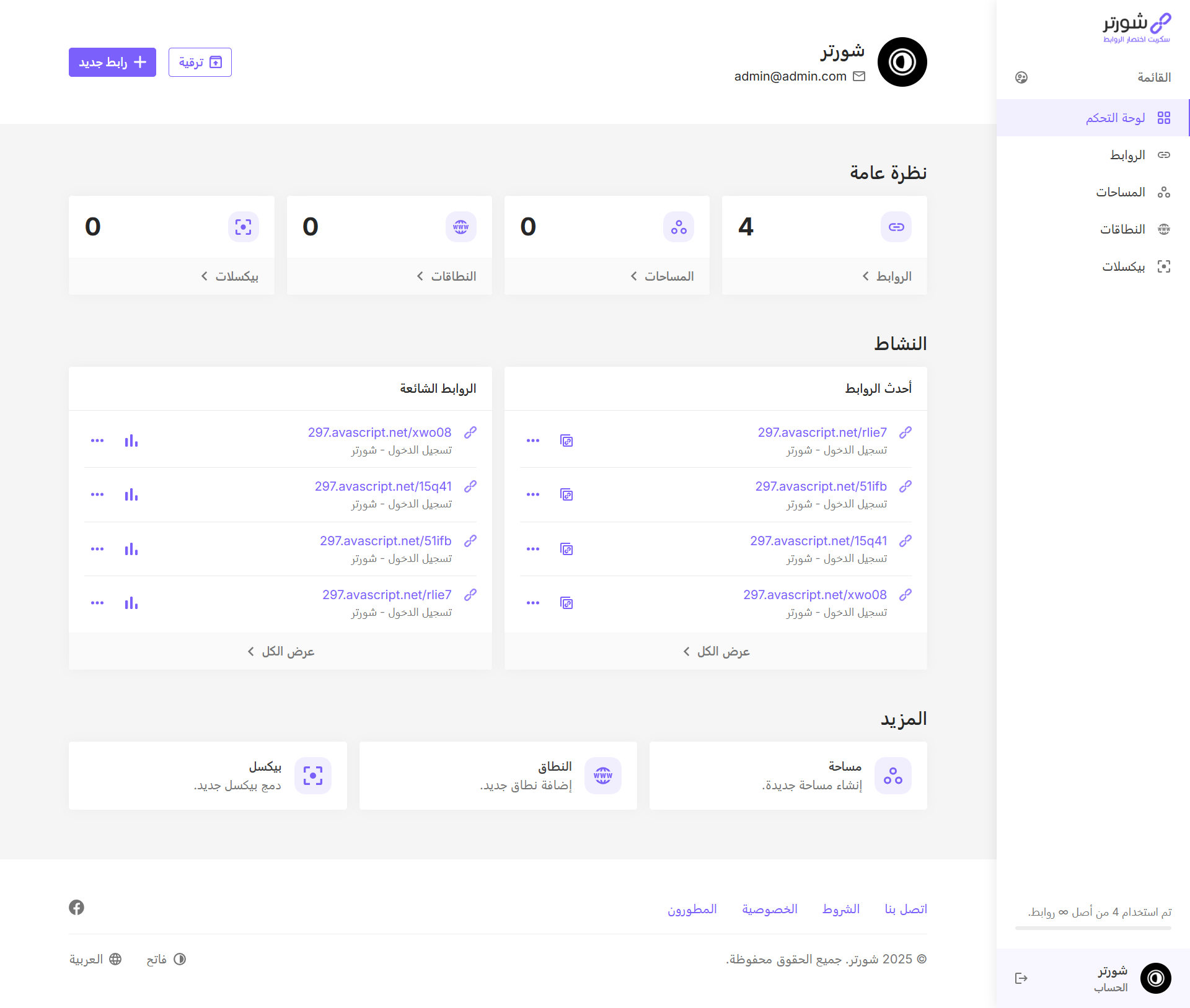The image size is (1190, 1008).
Task: Click the logout icon in the sidebar
Action: click(x=1021, y=978)
